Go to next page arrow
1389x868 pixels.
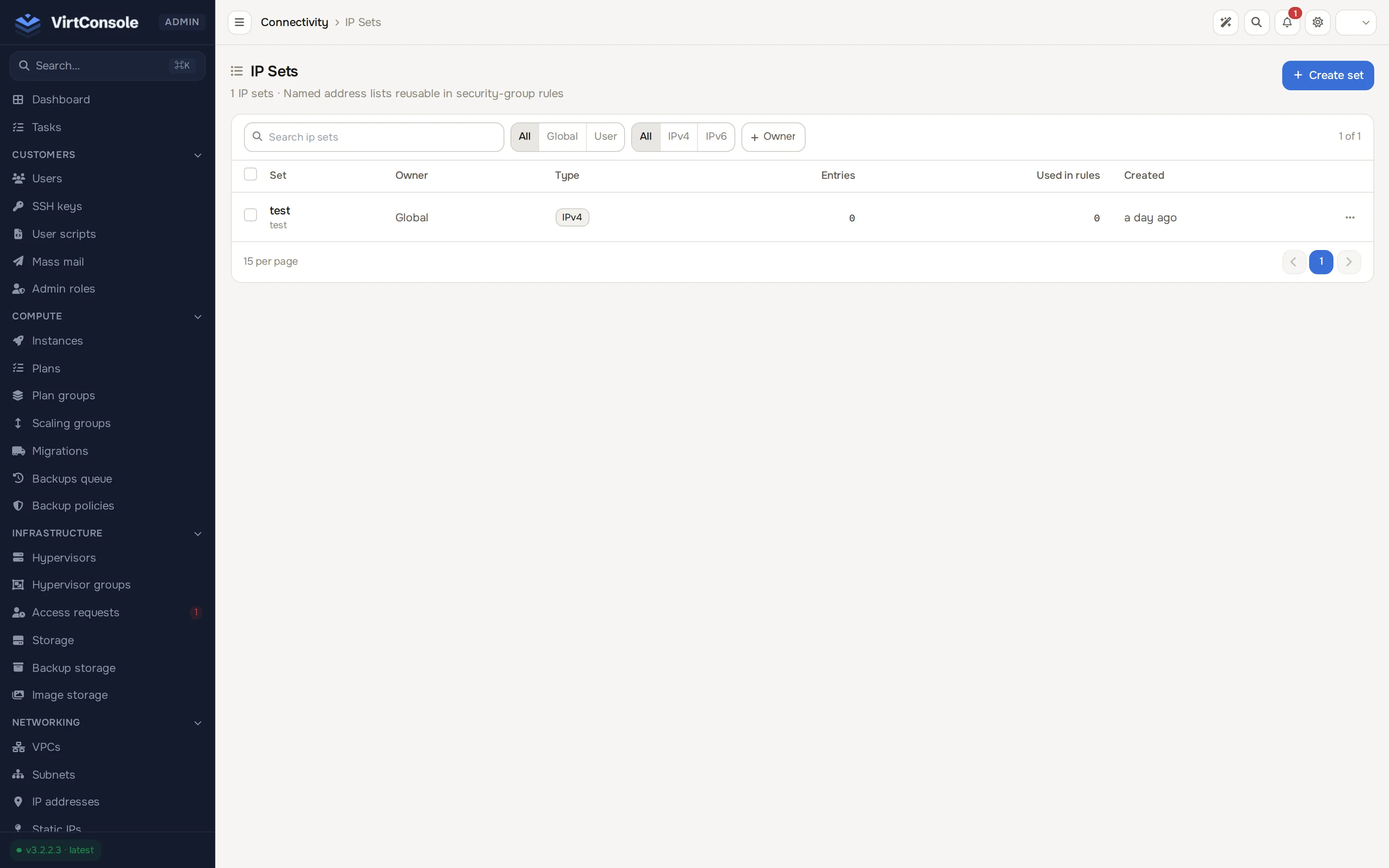[x=1348, y=262]
